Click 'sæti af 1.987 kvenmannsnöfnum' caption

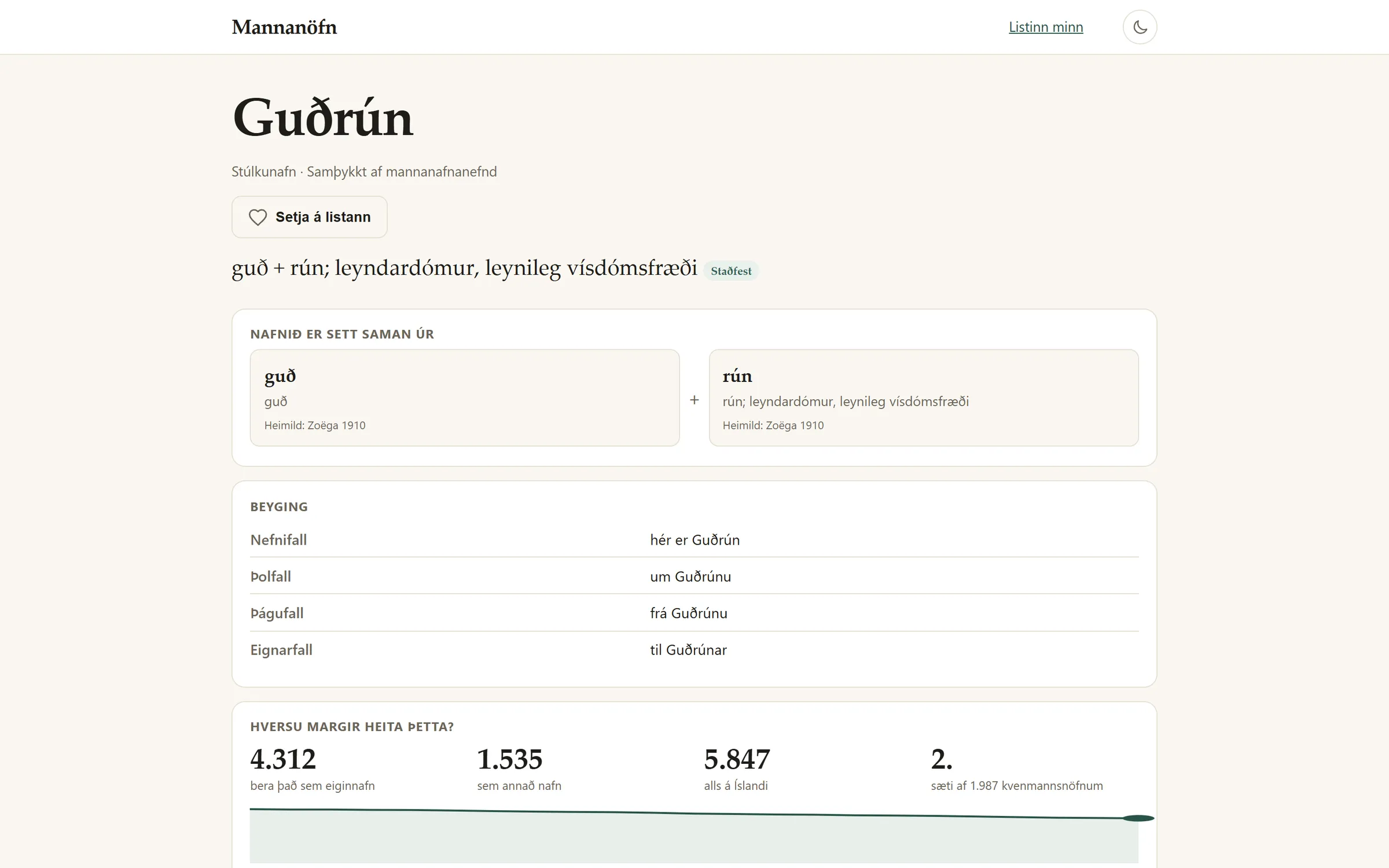[1017, 786]
